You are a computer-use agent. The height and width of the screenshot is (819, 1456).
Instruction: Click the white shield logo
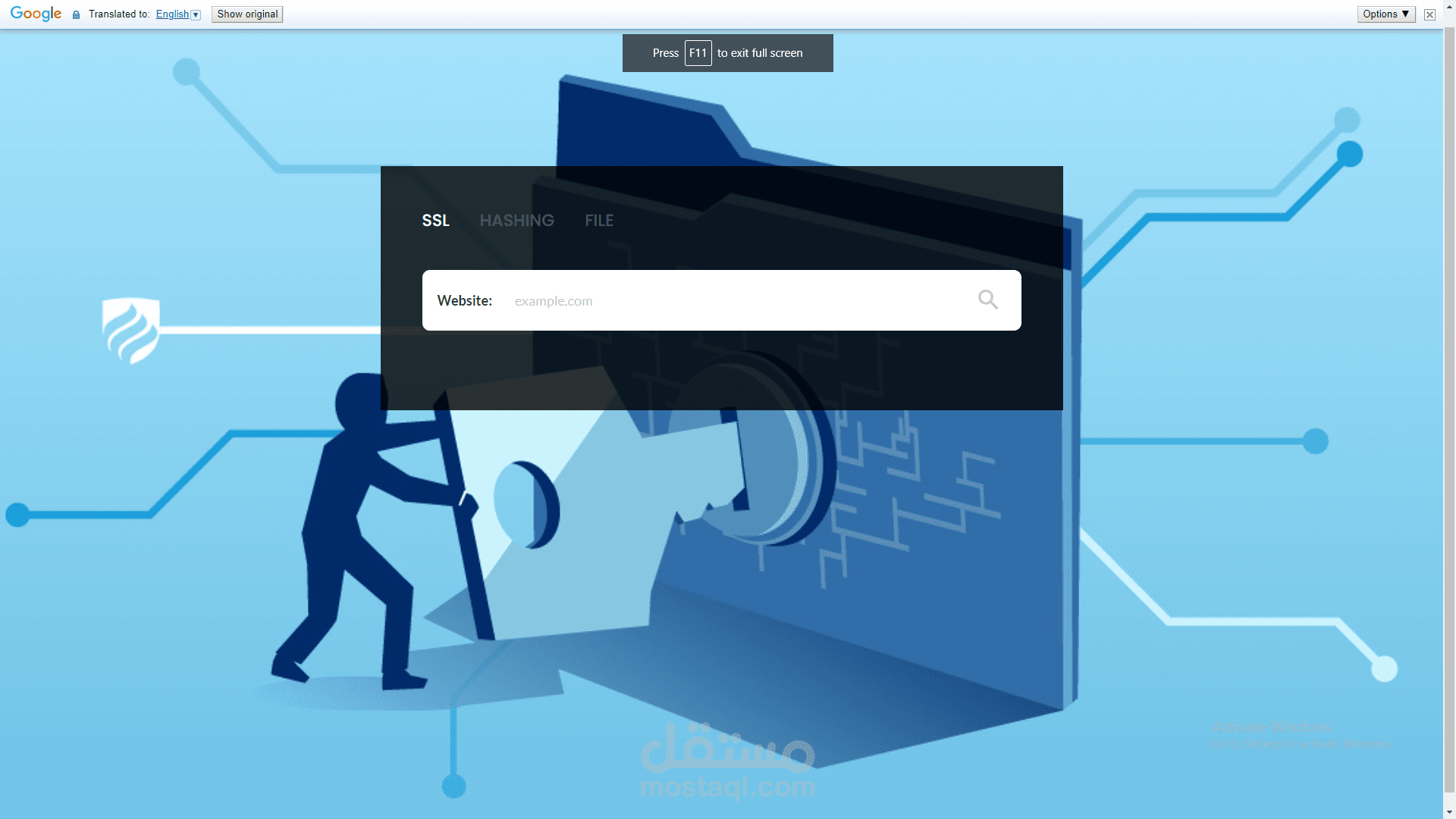(130, 330)
